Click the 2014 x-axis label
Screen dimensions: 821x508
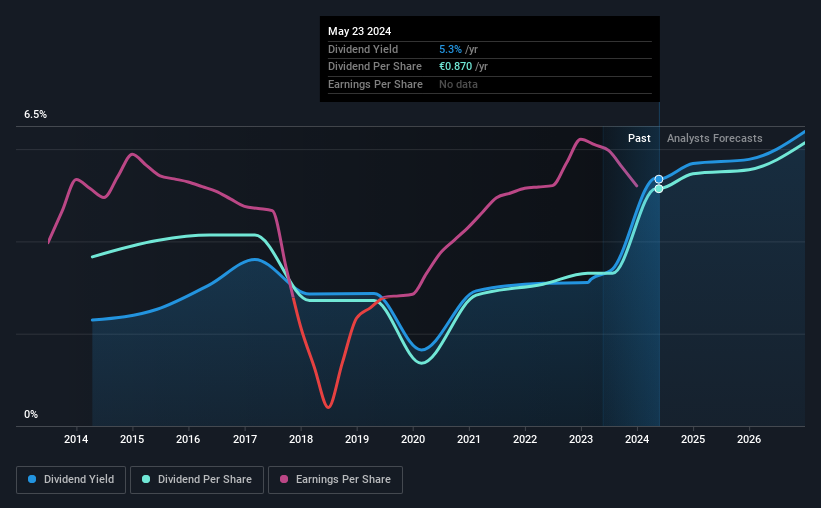pos(76,439)
